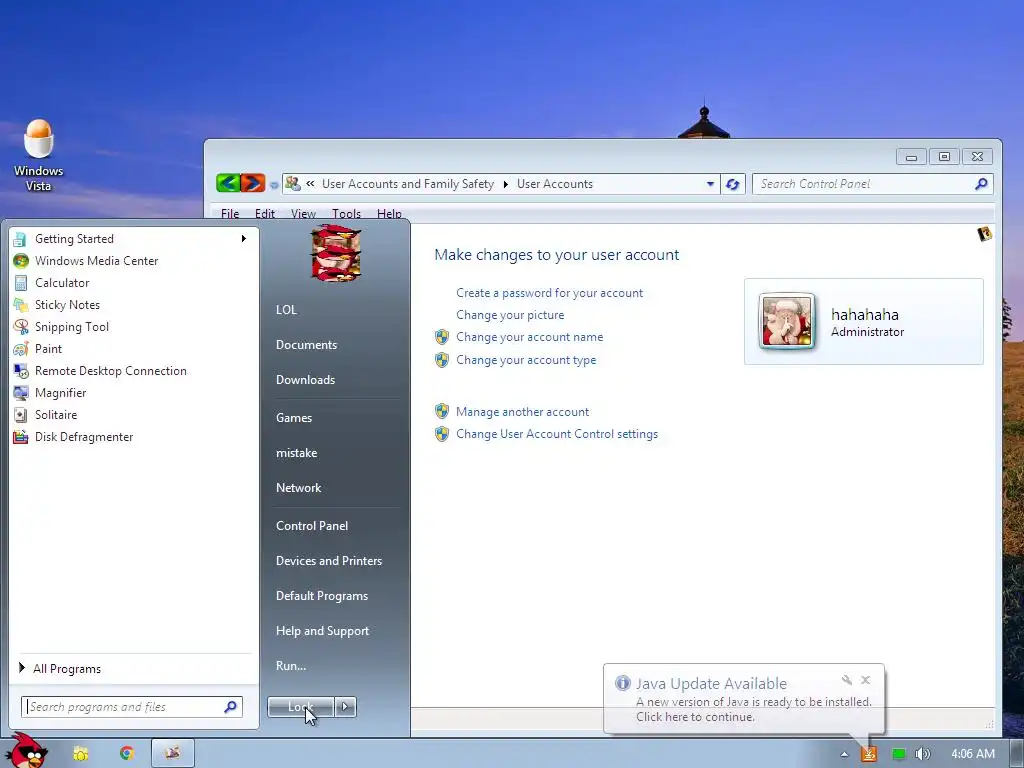
Task: Open the Run... dialog
Action: coord(291,666)
